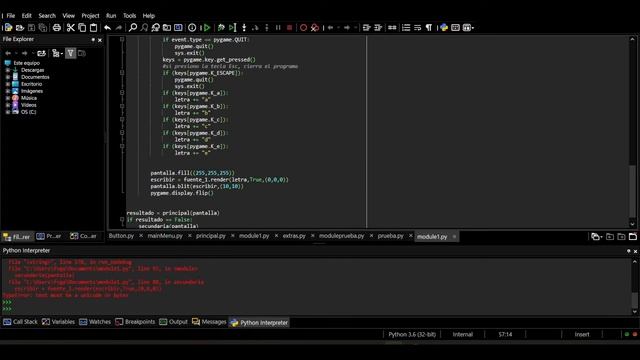Undo the last edit
Viewport: 640px width, 360px height.
tap(107, 28)
